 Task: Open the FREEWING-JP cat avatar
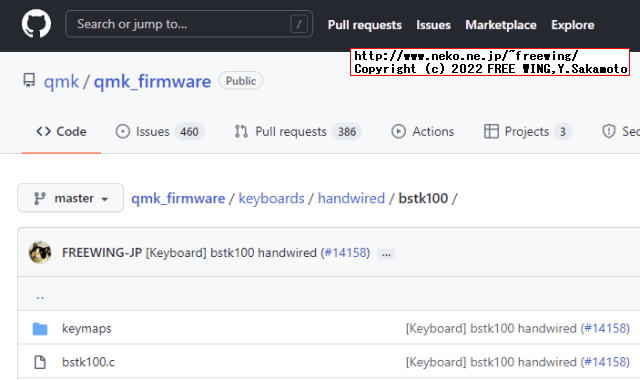40,252
